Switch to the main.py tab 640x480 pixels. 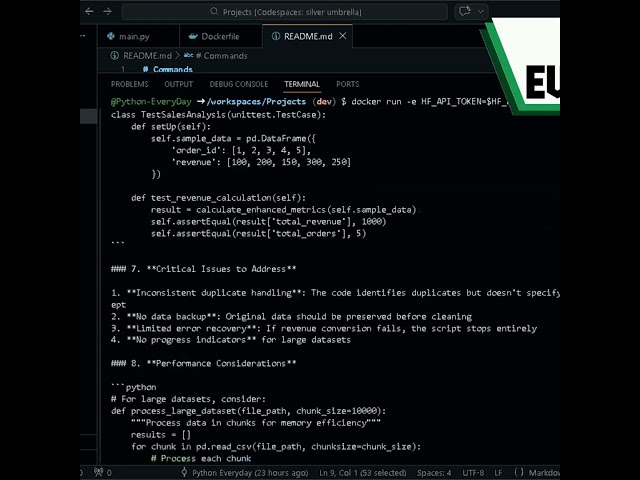click(138, 36)
